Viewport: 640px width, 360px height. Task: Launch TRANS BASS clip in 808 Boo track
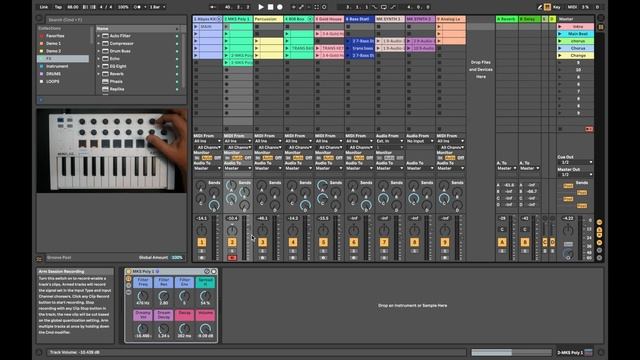click(x=287, y=48)
